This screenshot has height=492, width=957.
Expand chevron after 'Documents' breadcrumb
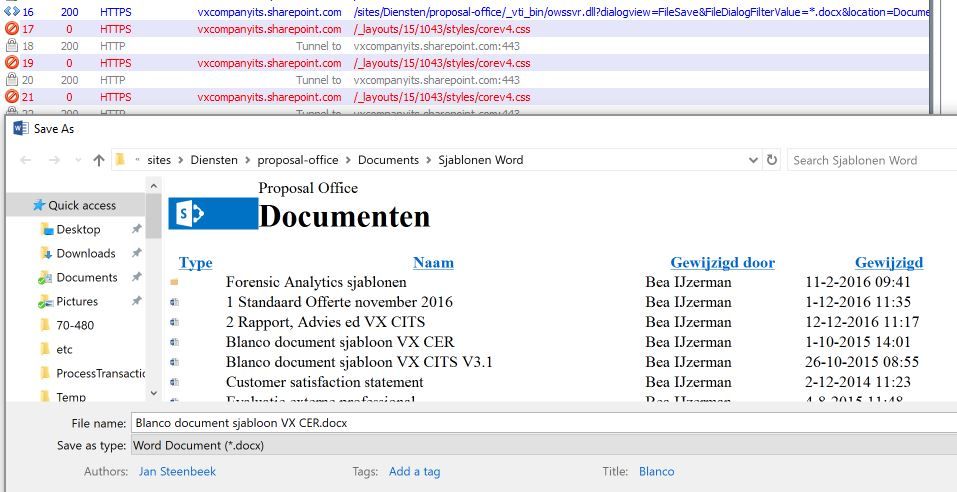click(x=429, y=161)
